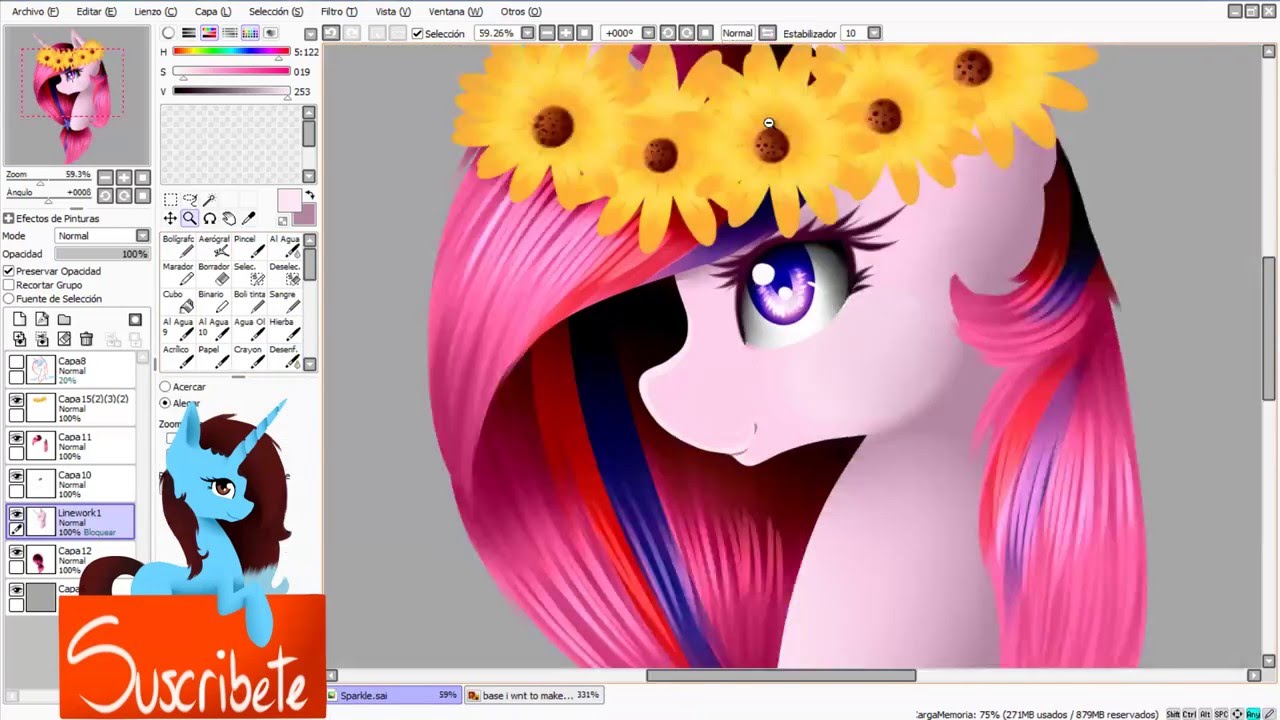
Task: Uncheck Preservar Opacidad checkbox
Action: (x=9, y=271)
